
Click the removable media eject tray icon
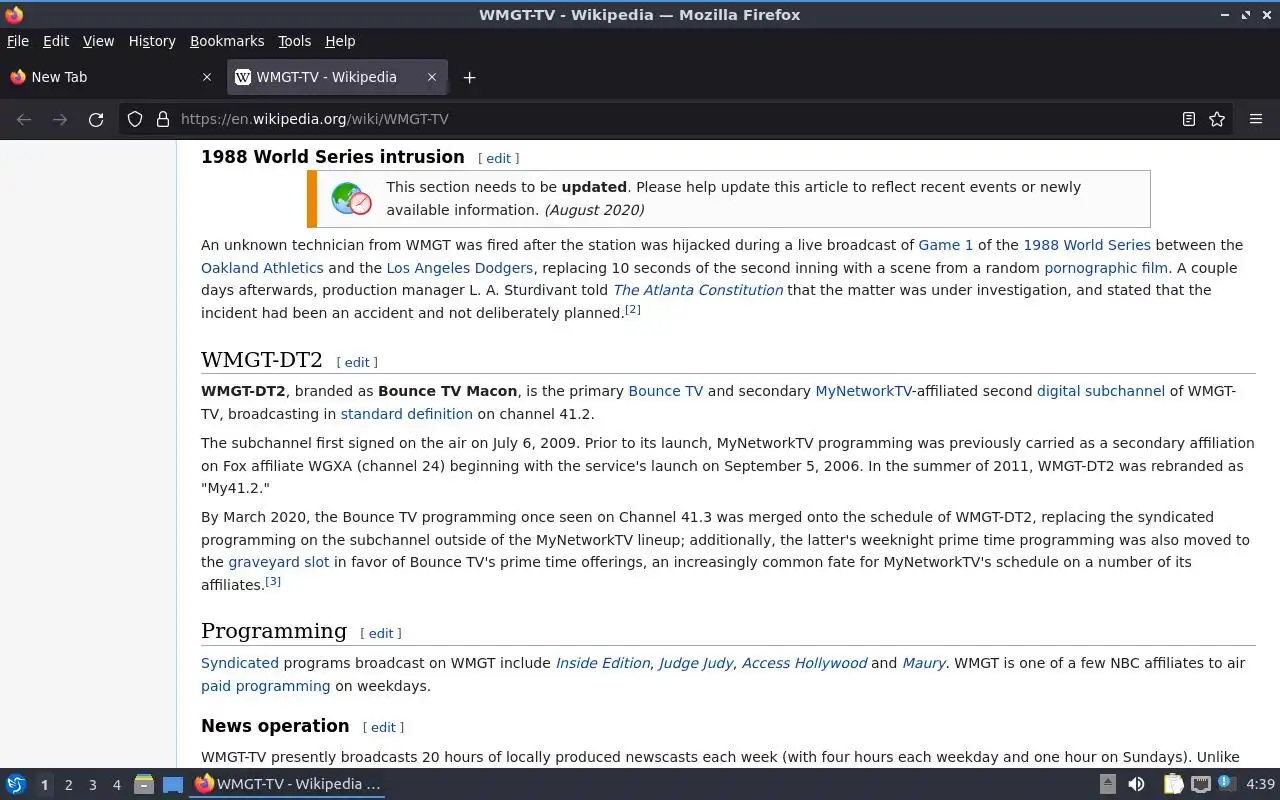click(1108, 784)
